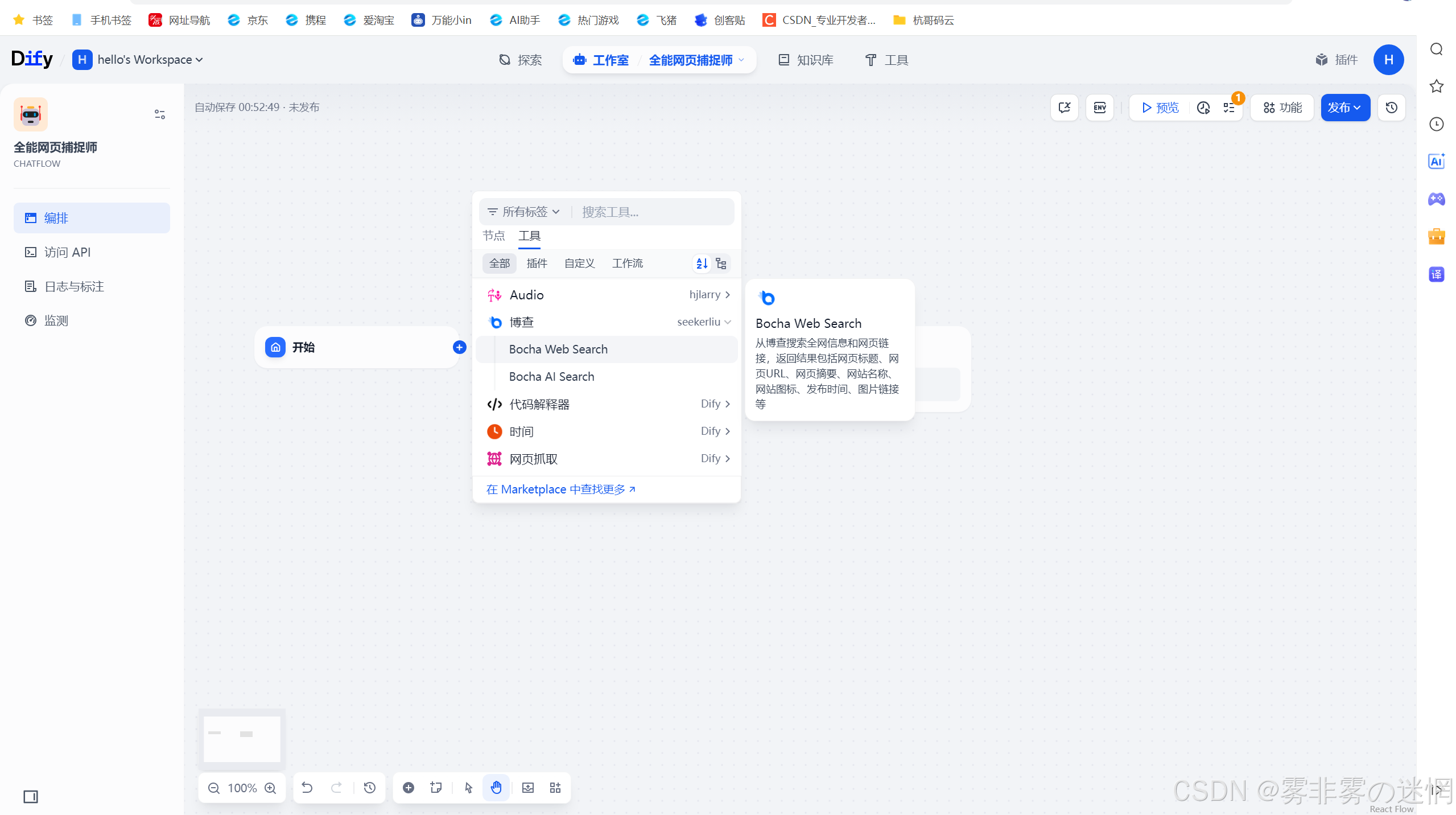Select 编排 in the sidebar
This screenshot has width=1456, height=815.
pyautogui.click(x=92, y=218)
